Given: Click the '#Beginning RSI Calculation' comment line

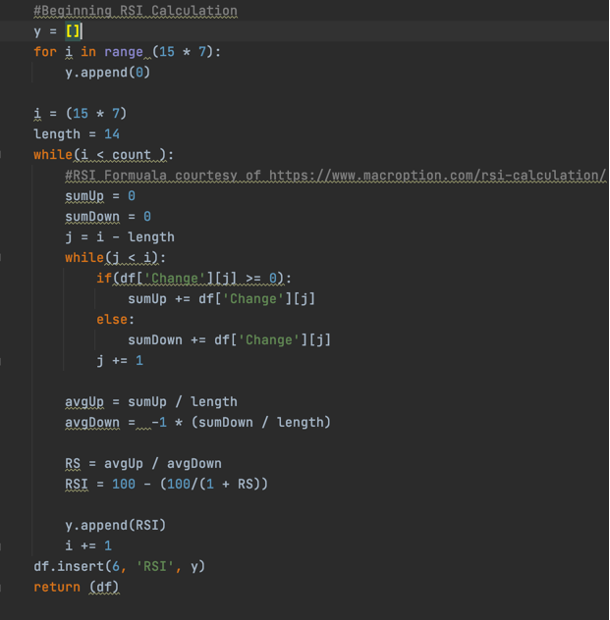Looking at the screenshot, I should (x=135, y=11).
